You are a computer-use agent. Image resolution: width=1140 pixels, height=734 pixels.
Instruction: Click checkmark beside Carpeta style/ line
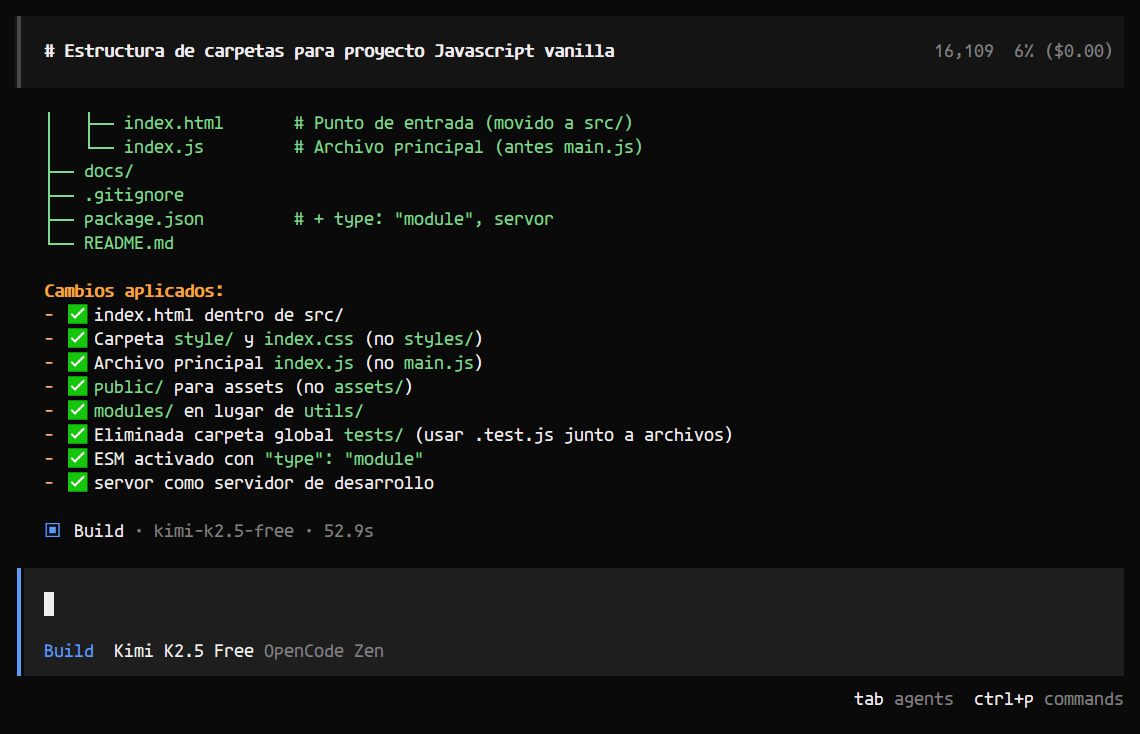pyautogui.click(x=78, y=339)
